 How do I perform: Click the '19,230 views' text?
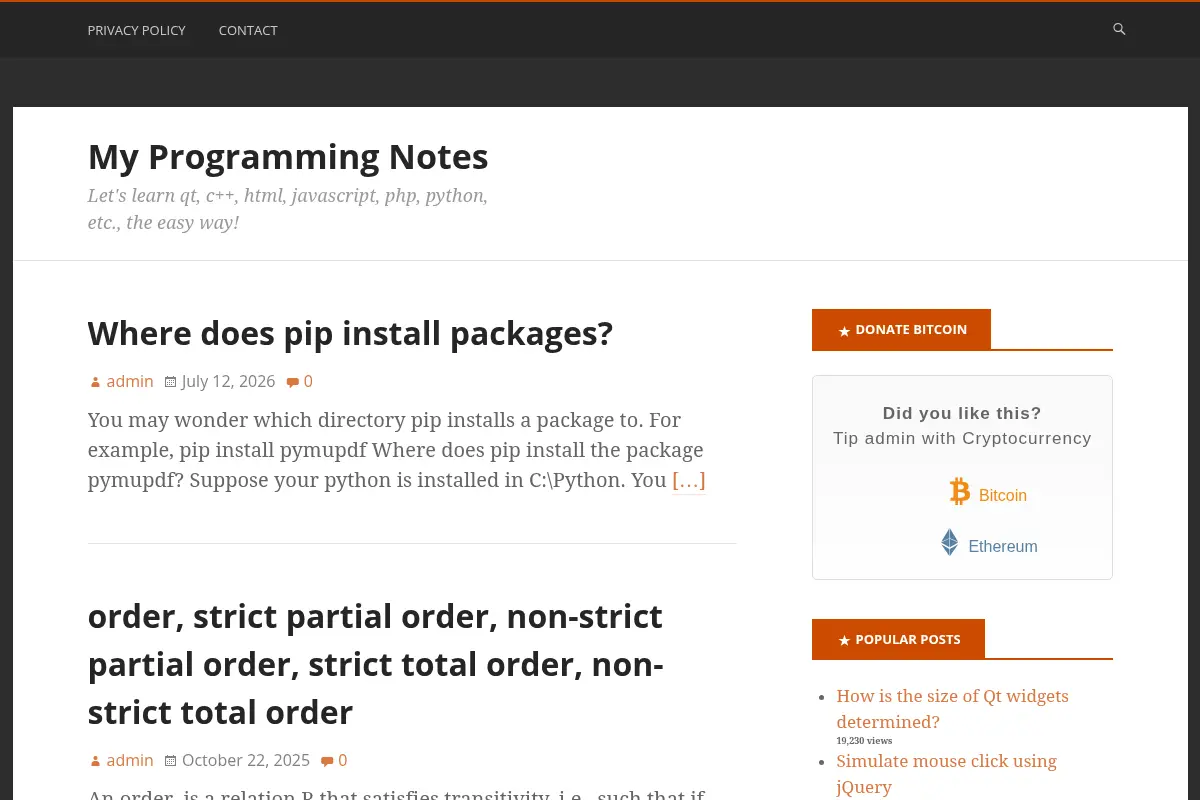(864, 741)
